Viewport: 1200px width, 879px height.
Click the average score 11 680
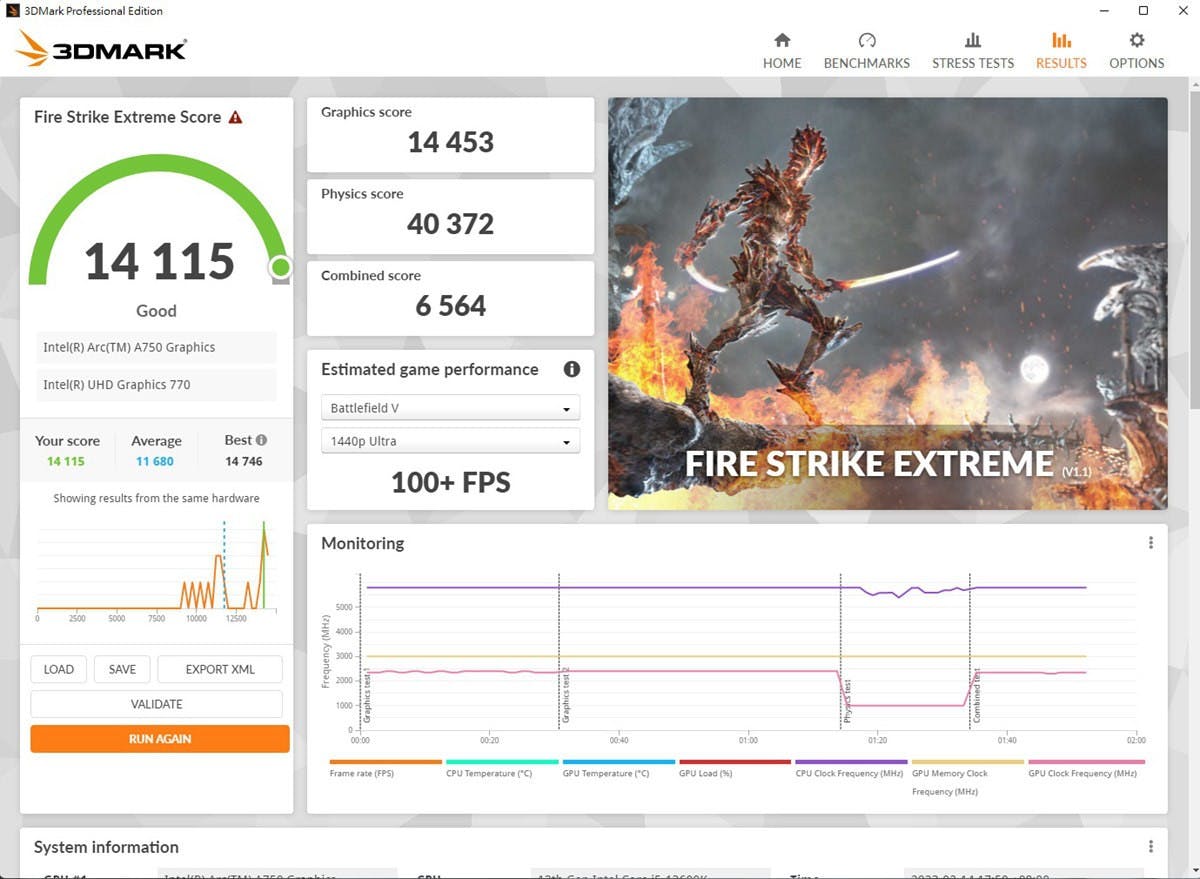tap(155, 461)
